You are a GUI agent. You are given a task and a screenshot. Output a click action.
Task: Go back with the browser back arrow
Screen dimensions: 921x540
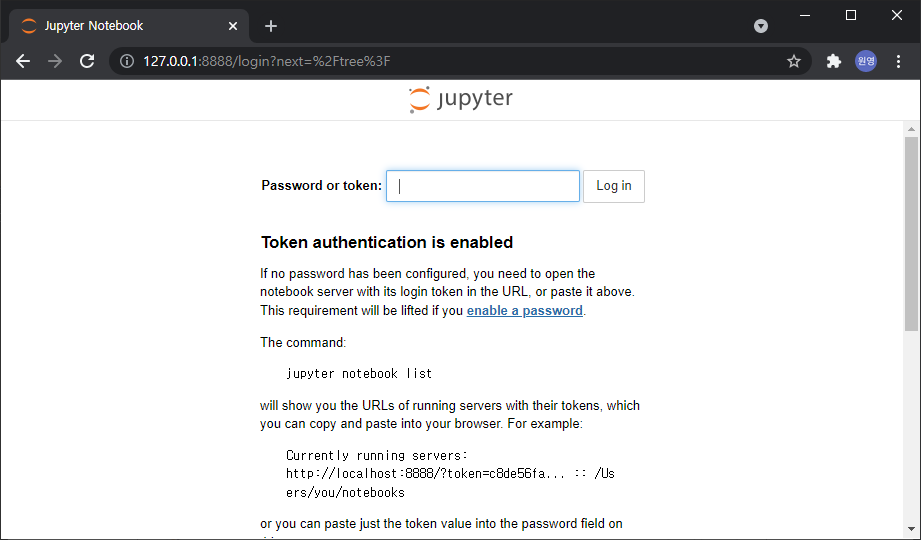(x=23, y=61)
